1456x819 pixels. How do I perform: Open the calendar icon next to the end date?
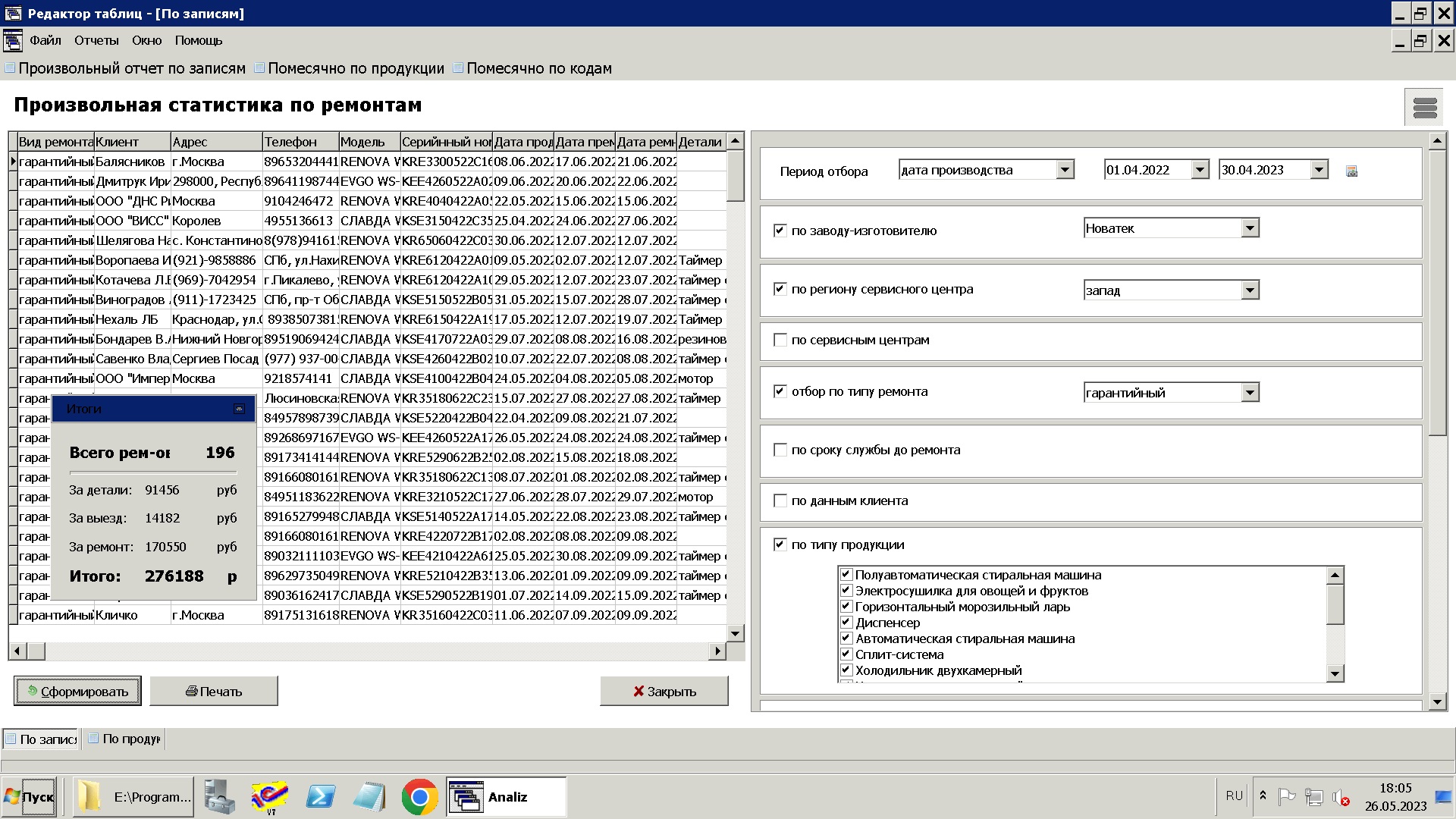pyautogui.click(x=1351, y=169)
